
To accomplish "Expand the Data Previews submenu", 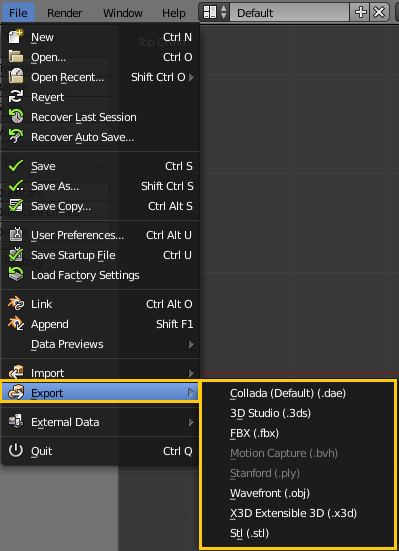I will click(x=100, y=344).
